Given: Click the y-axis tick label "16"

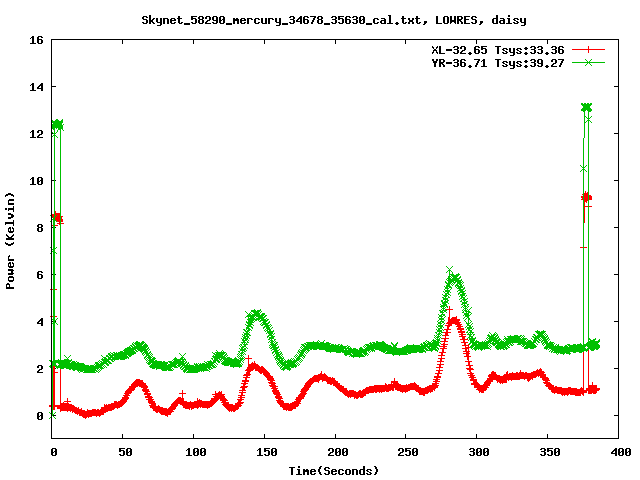Looking at the screenshot, I should pyautogui.click(x=36, y=40).
